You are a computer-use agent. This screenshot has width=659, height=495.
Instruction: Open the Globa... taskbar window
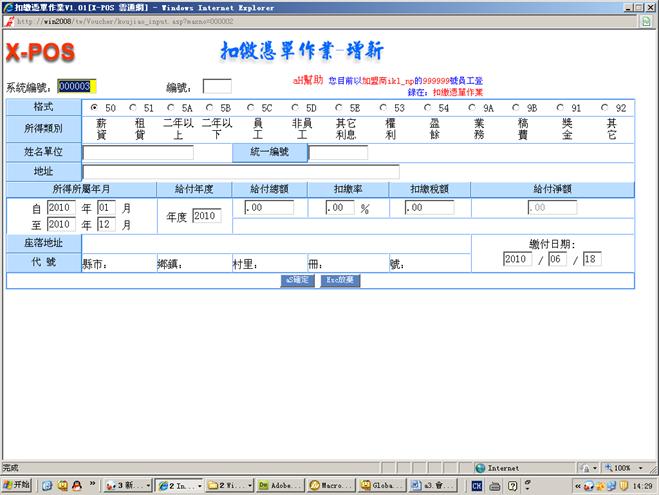(x=383, y=485)
